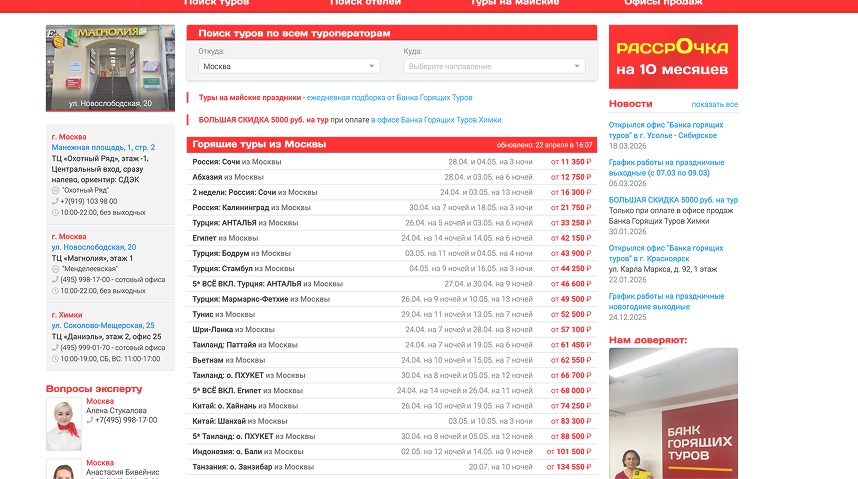Click metro icon next to 'Охотный Ряд'
Viewport: 858px width, 479px height.
click(55, 191)
